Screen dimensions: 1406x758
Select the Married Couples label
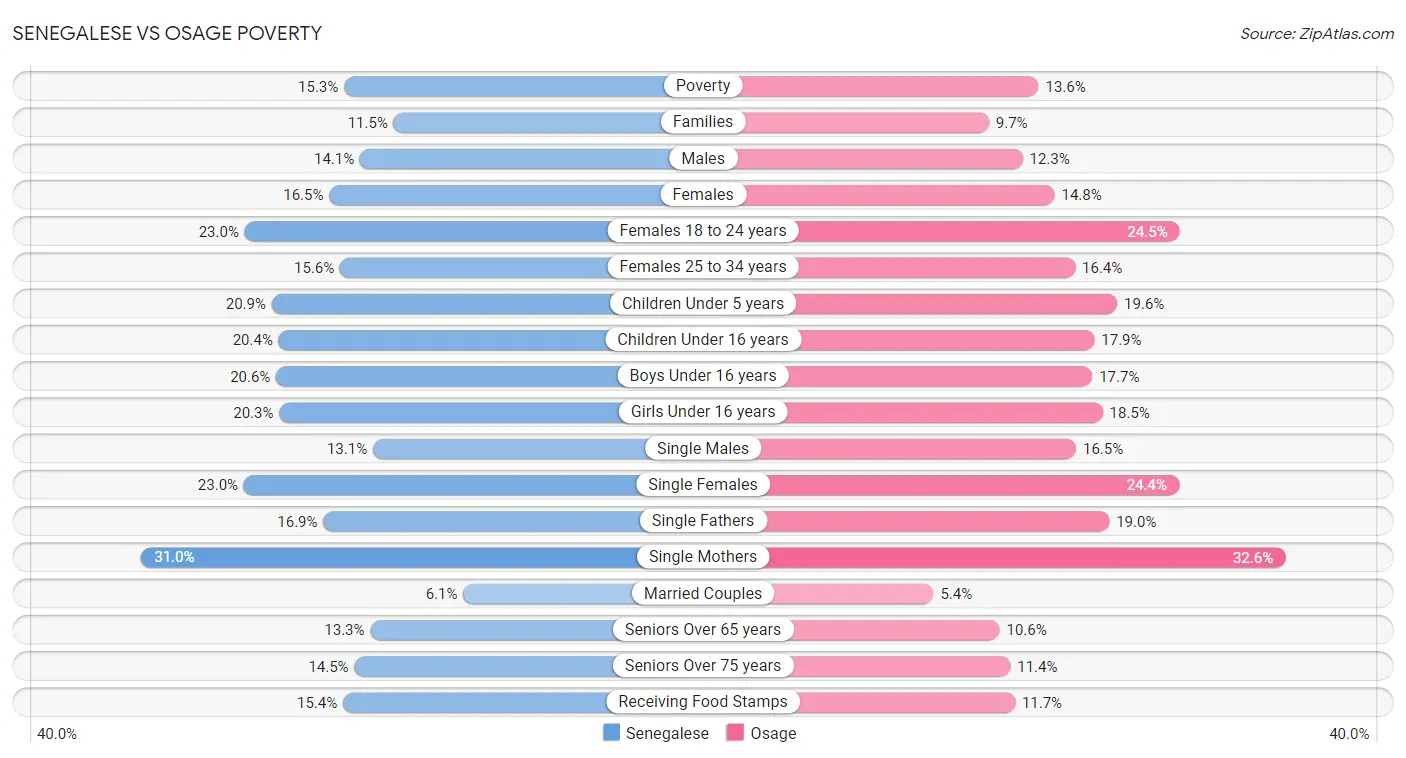(x=703, y=593)
